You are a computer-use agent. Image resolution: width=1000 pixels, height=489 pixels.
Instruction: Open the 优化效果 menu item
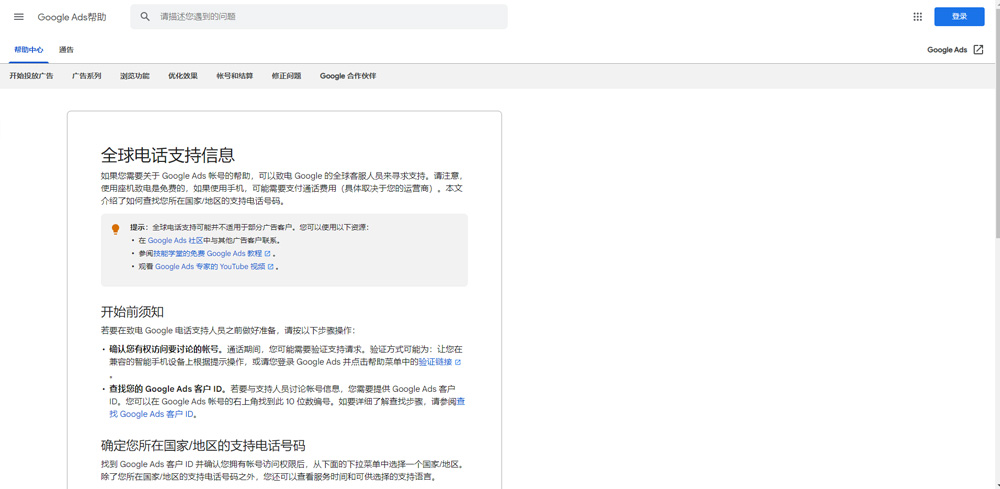[x=183, y=76]
